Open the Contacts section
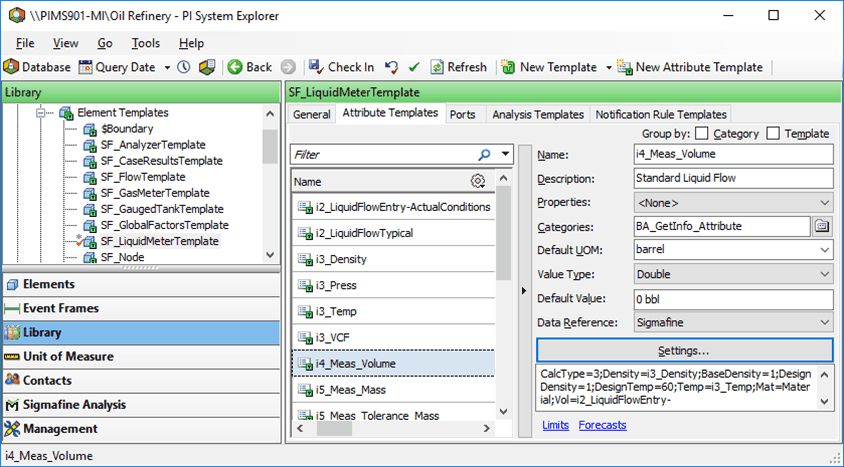The image size is (844, 467). pos(141,380)
